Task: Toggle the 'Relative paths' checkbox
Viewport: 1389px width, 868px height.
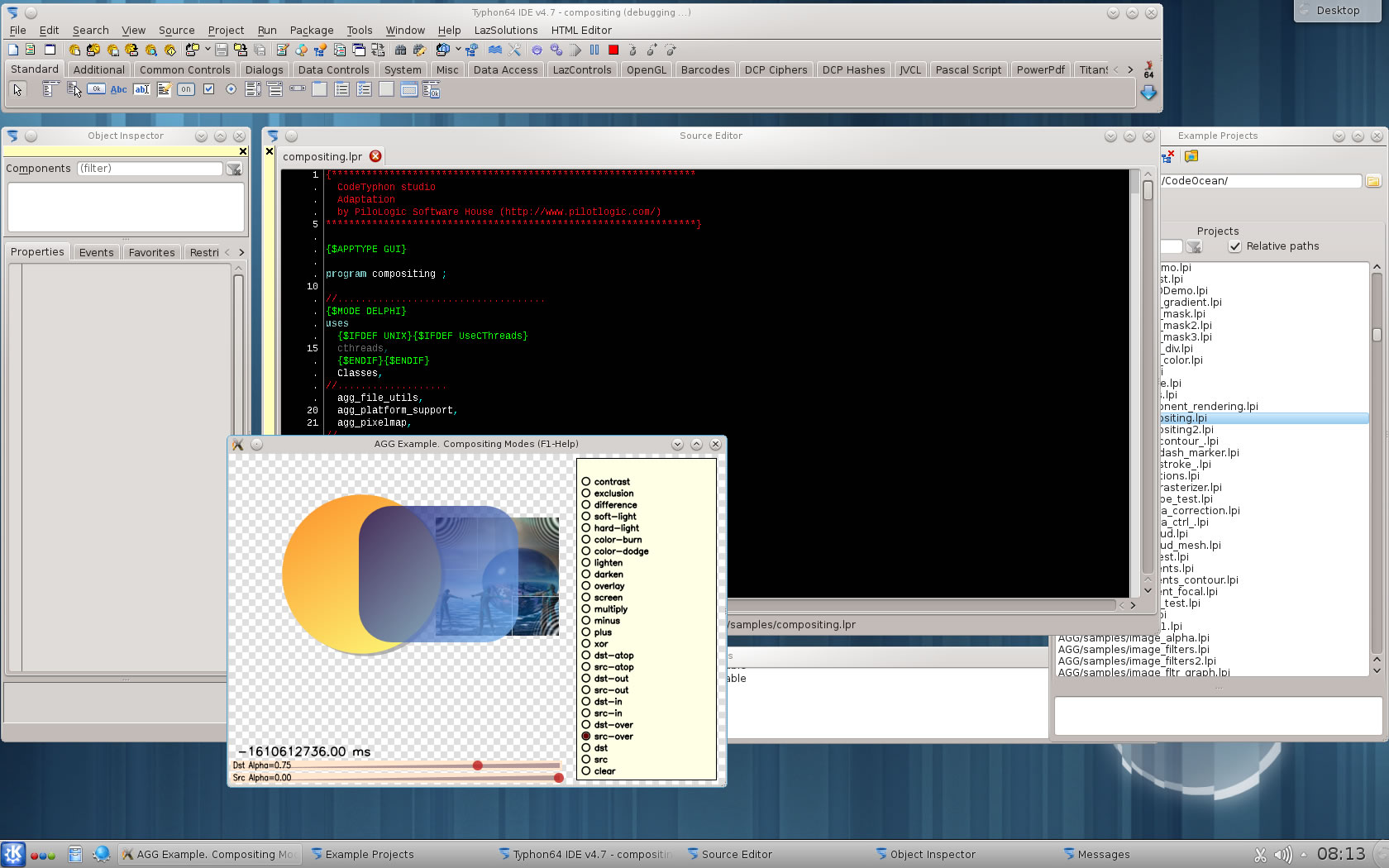Action: (1235, 246)
